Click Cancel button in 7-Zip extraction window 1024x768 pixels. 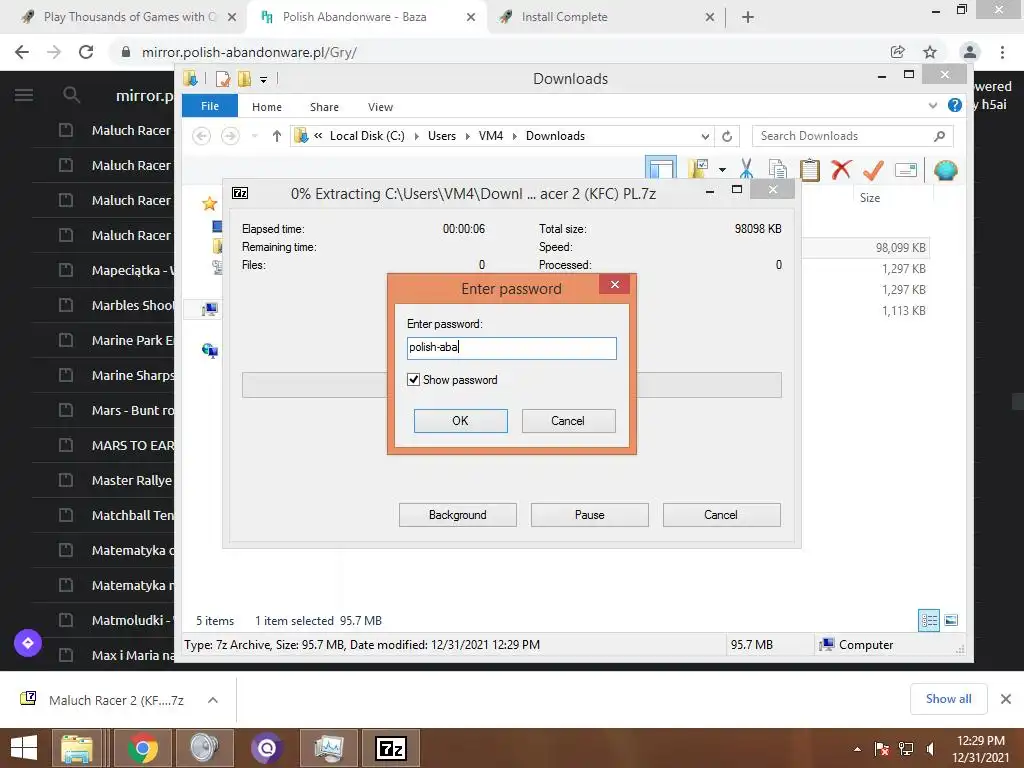(721, 515)
